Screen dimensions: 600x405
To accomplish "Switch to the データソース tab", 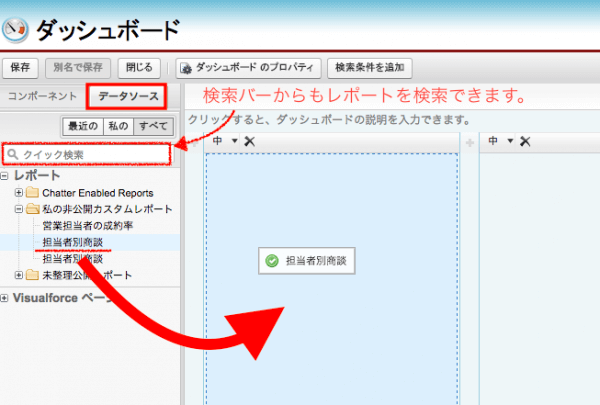I will tap(127, 96).
